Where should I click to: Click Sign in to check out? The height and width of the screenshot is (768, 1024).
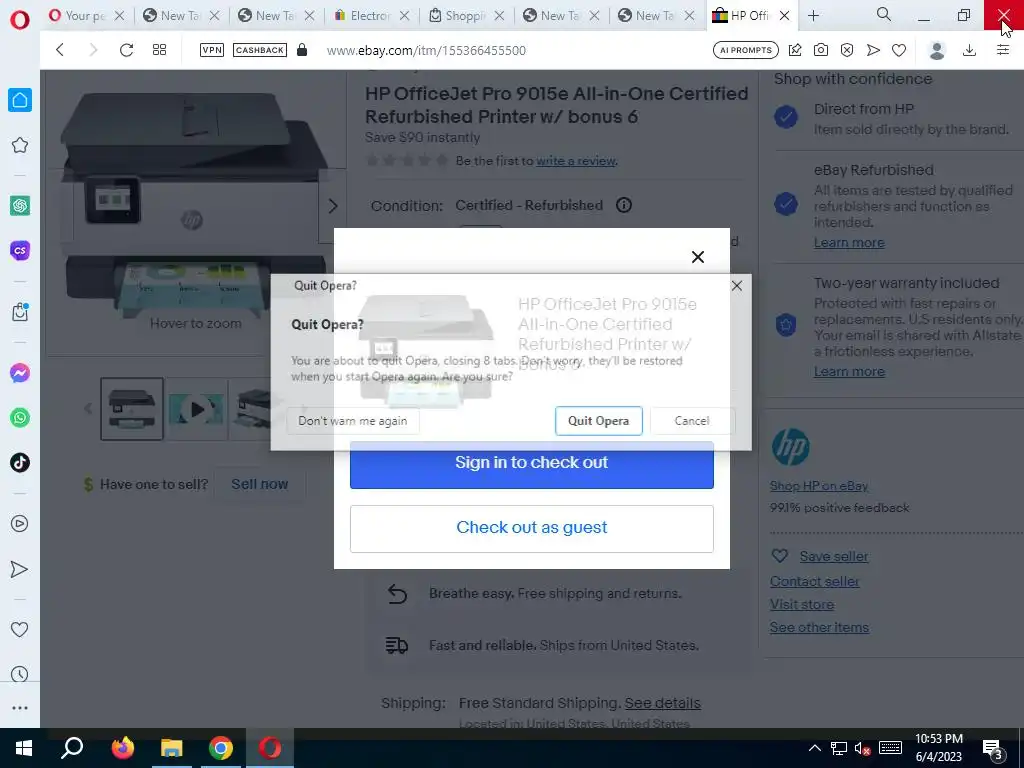point(532,465)
